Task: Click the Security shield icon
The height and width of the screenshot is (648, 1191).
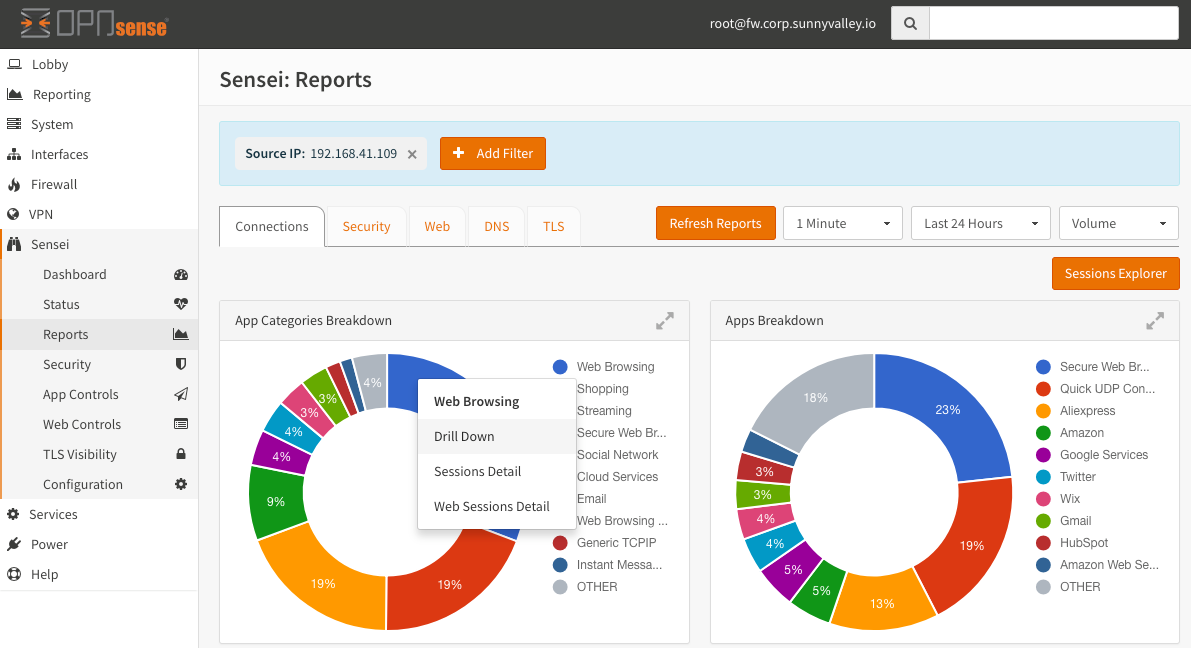Action: tap(181, 364)
